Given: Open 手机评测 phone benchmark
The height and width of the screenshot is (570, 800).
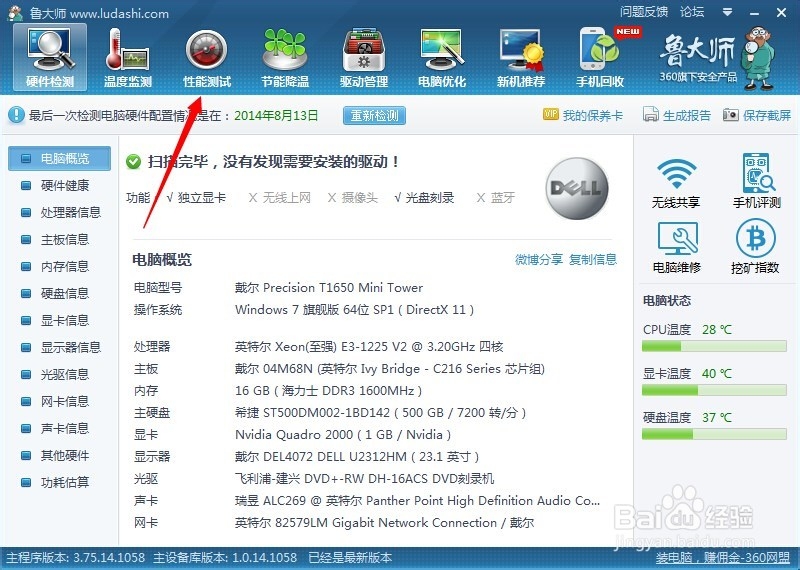Looking at the screenshot, I should coord(757,181).
